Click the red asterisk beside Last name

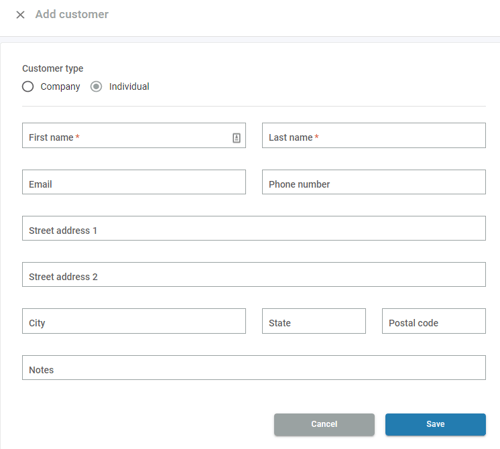[317, 136]
